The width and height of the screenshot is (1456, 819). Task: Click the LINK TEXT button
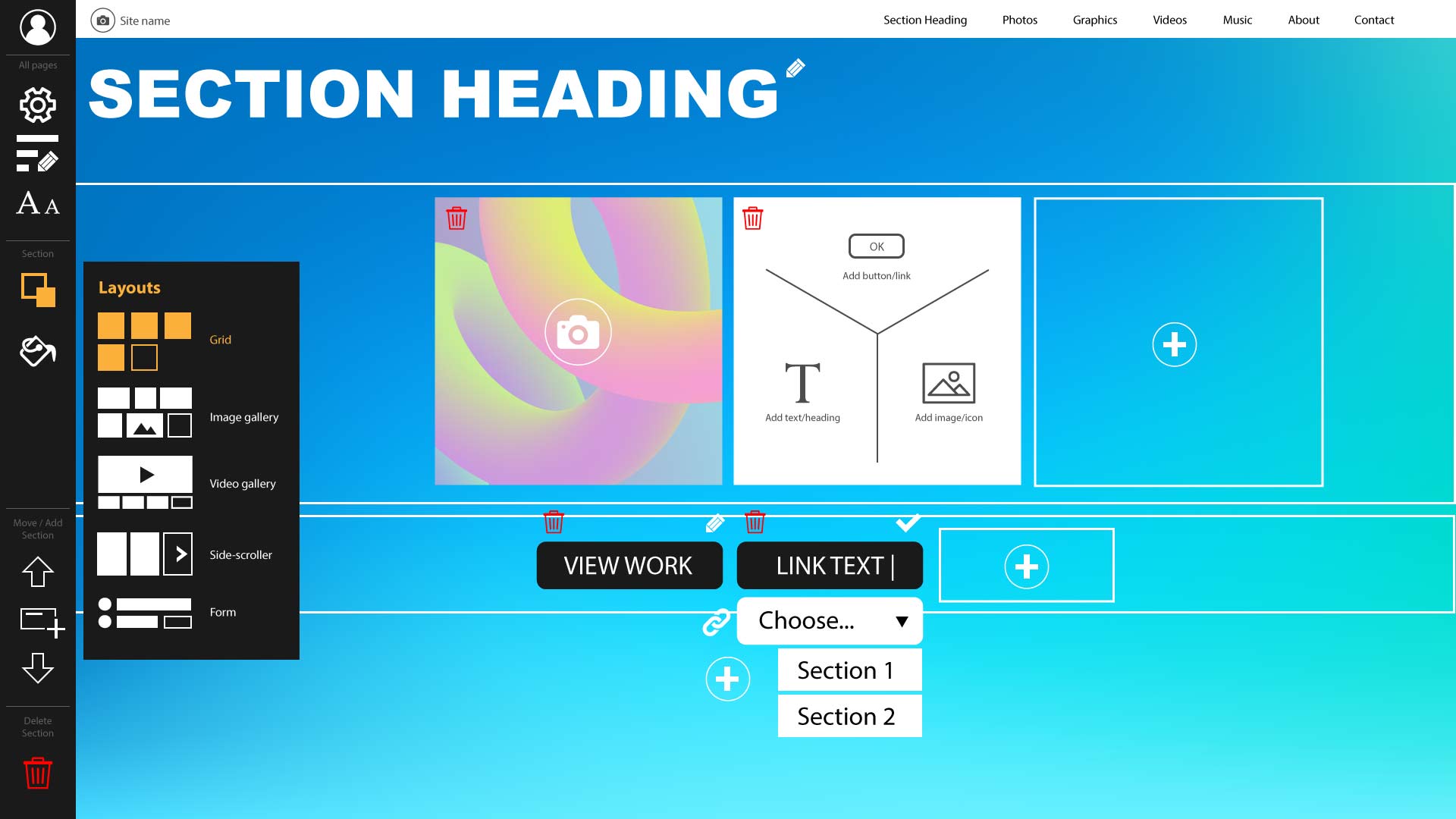click(830, 565)
